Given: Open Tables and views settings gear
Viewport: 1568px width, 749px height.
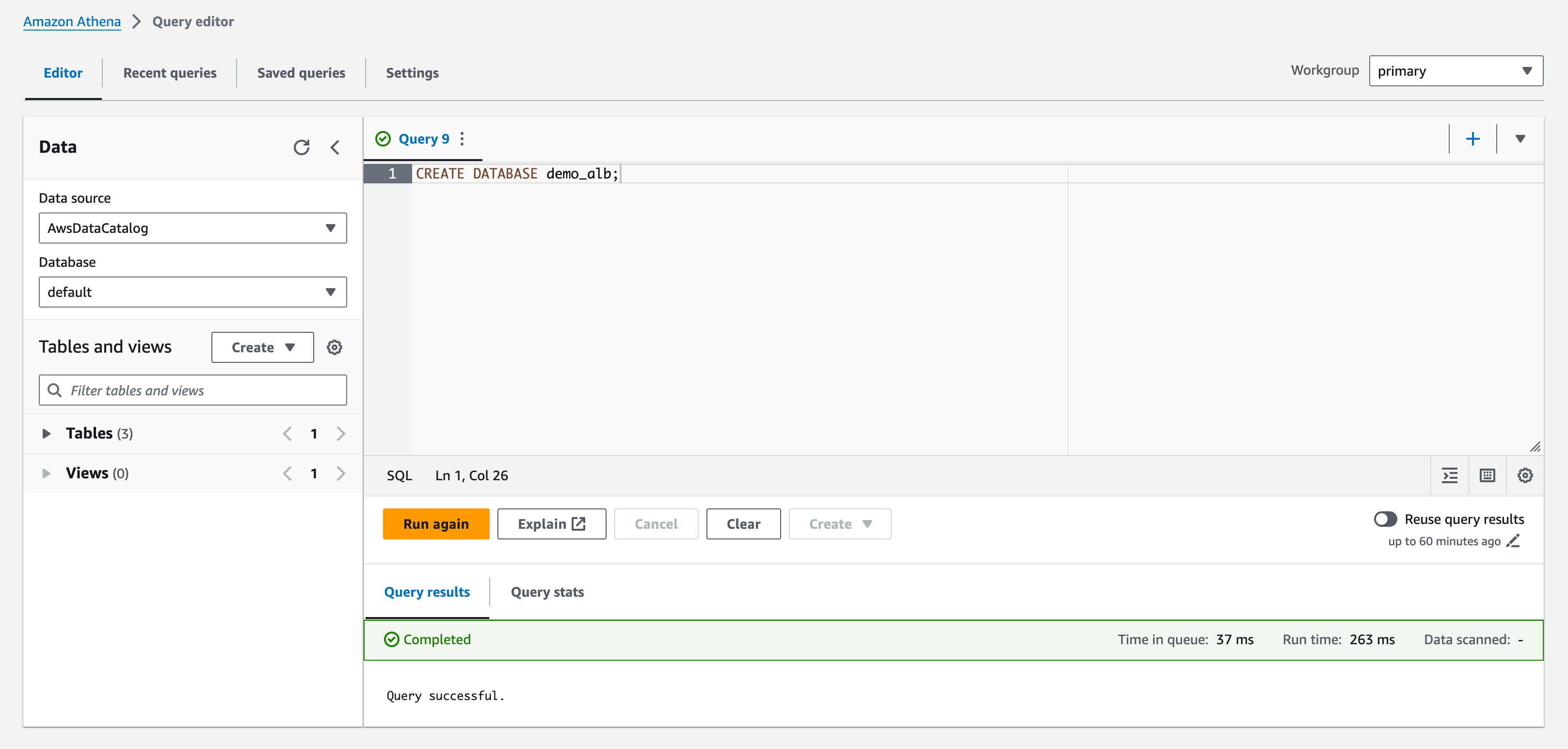Looking at the screenshot, I should coord(334,347).
